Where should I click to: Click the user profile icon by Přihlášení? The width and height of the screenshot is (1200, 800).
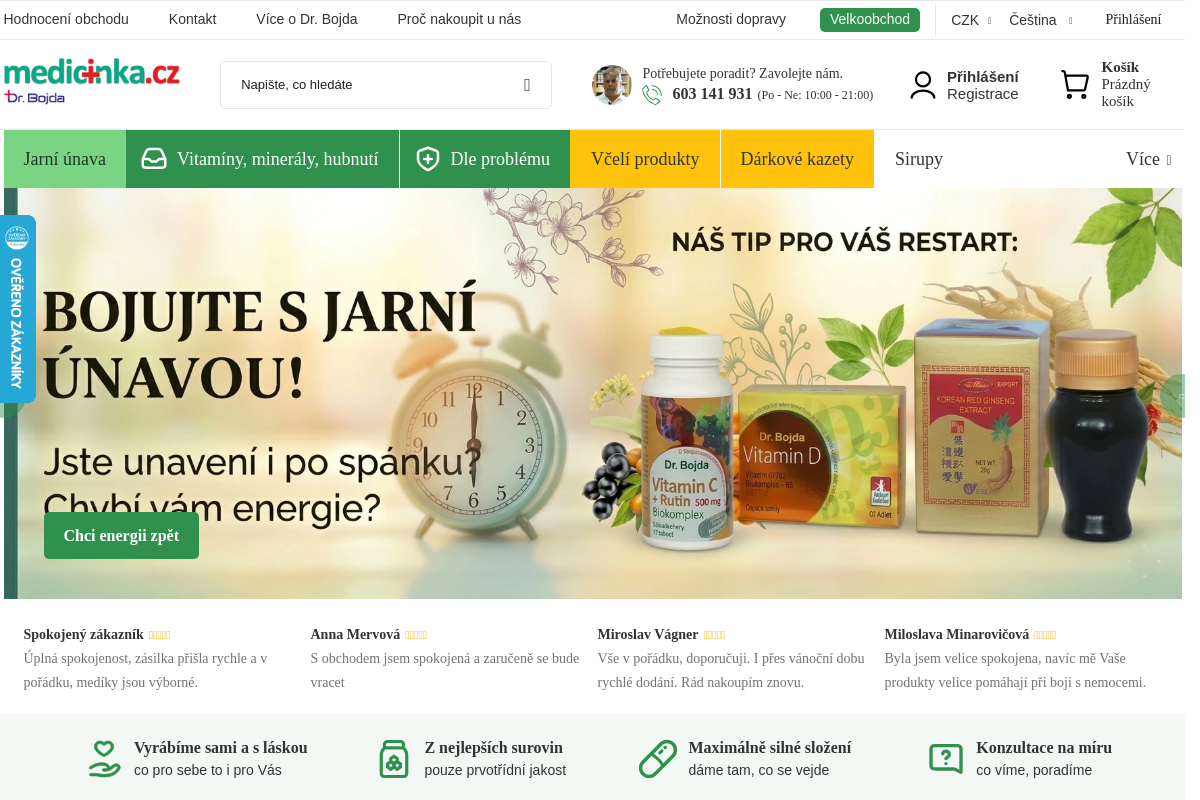click(922, 85)
